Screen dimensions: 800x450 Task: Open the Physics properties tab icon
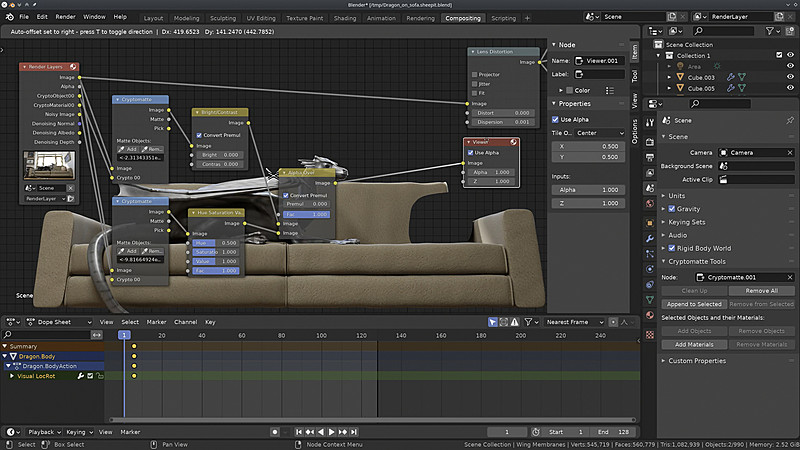pyautogui.click(x=650, y=269)
